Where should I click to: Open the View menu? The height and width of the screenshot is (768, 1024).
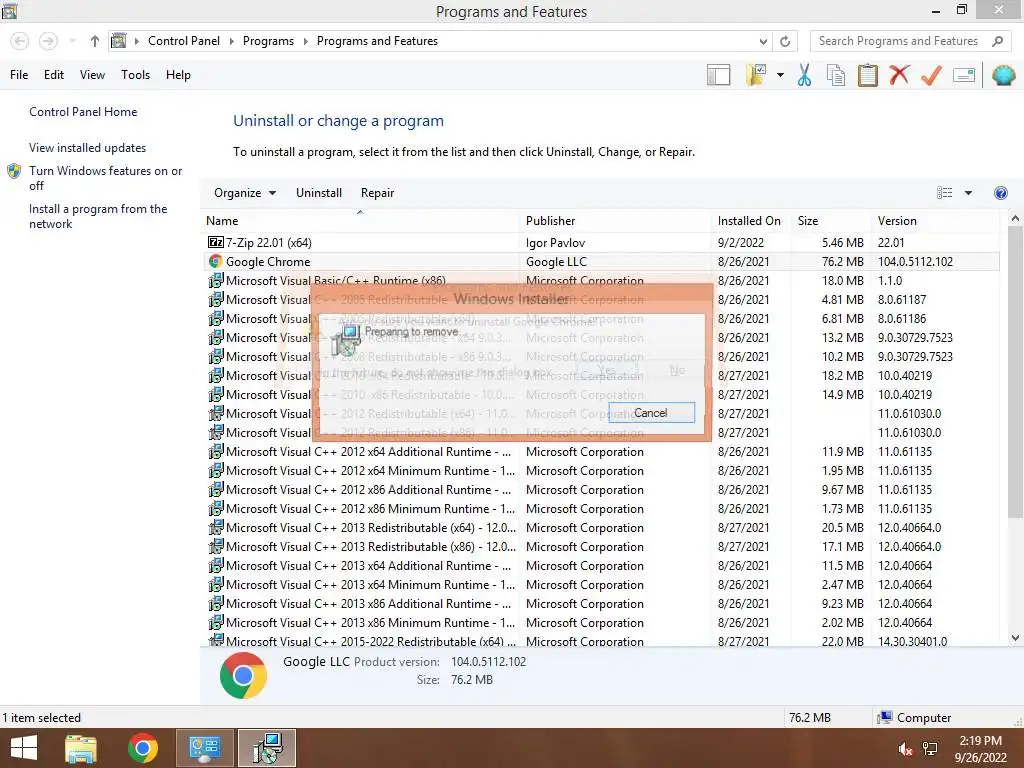click(92, 75)
